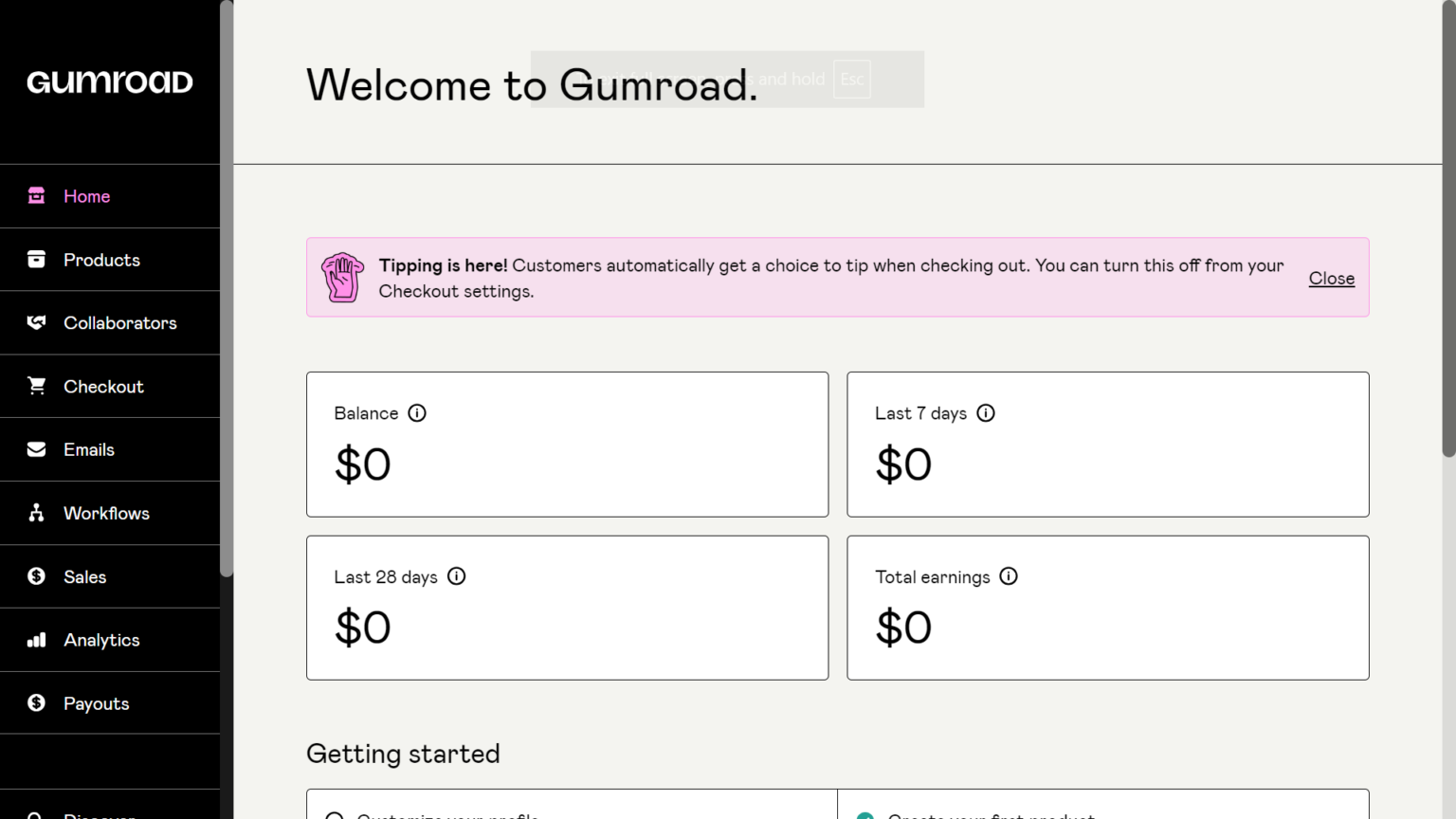The width and height of the screenshot is (1456, 819).
Task: Click the Workflows diagram icon
Action: pyautogui.click(x=37, y=513)
